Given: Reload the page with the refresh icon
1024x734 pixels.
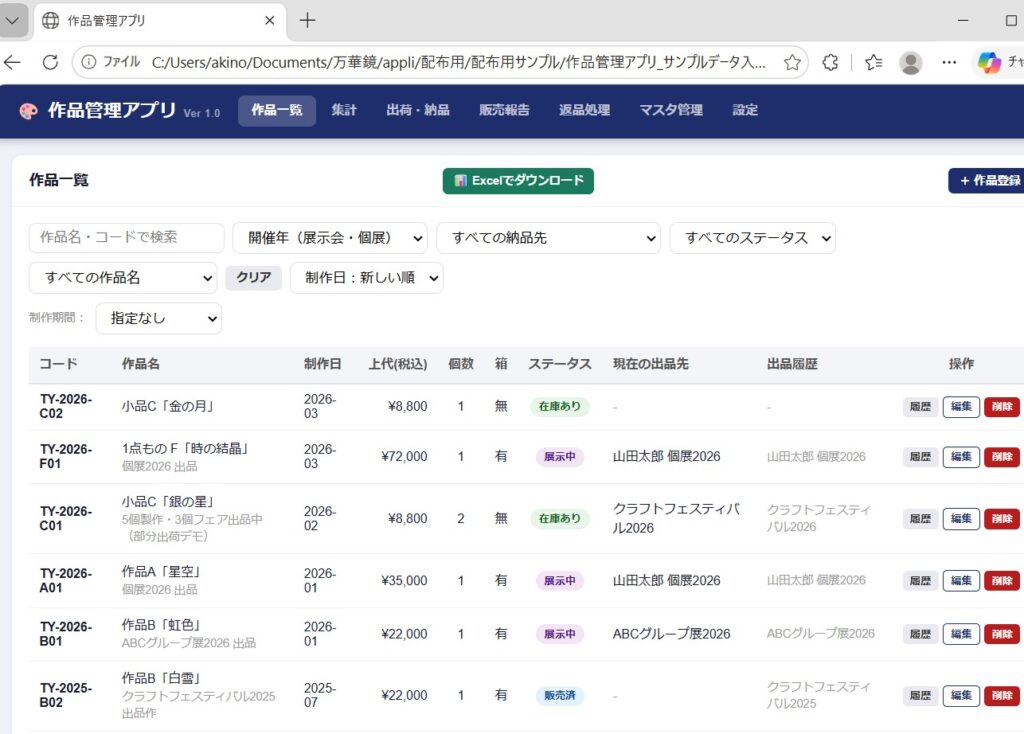Looking at the screenshot, I should [50, 62].
